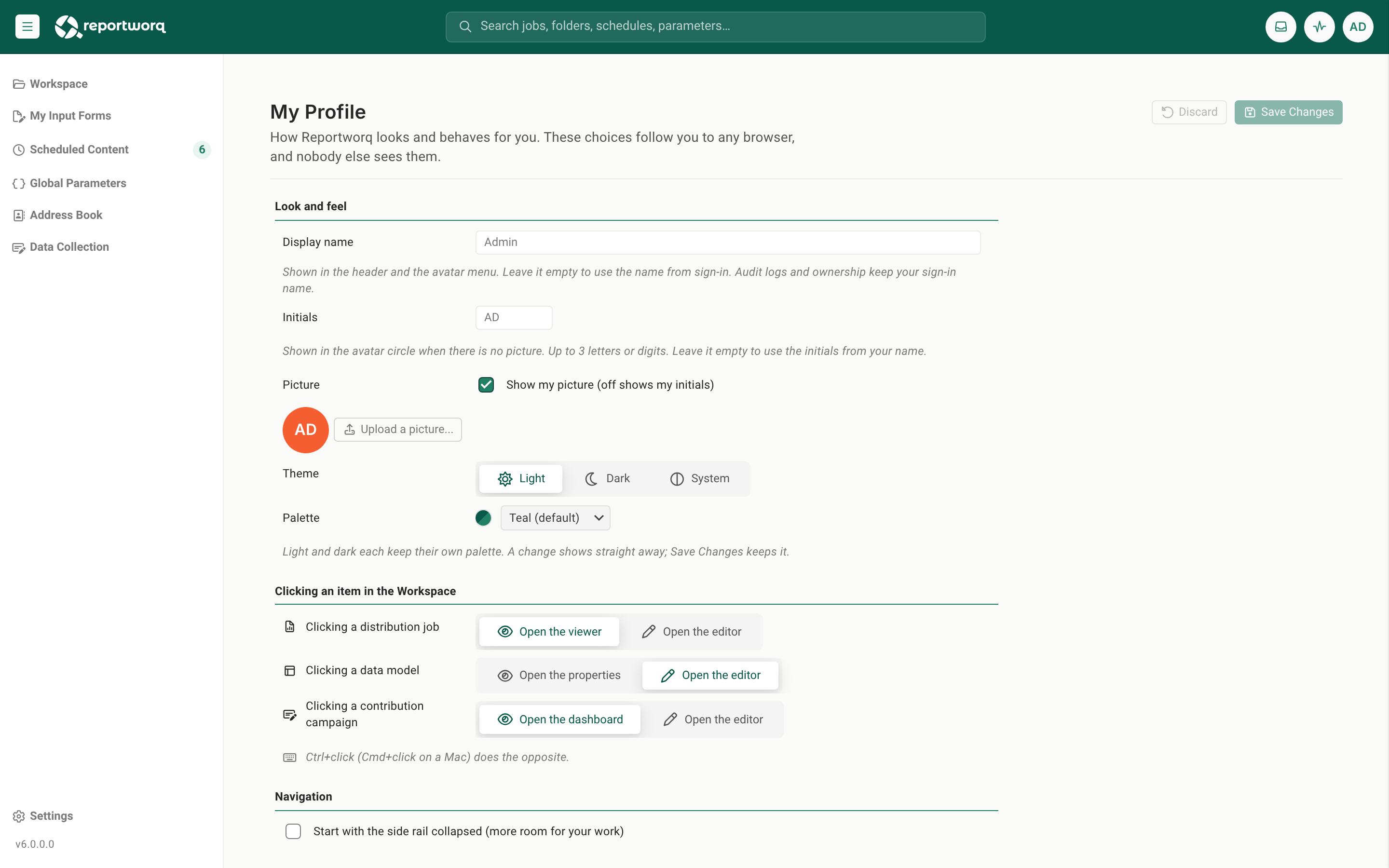The width and height of the screenshot is (1389, 868).
Task: Choose the System theme
Action: point(700,479)
